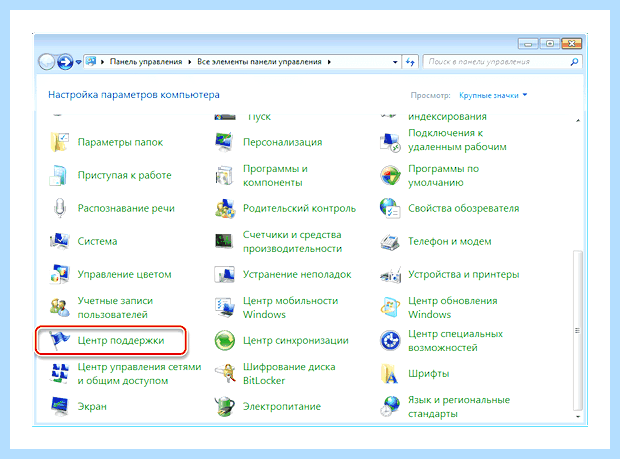Click the Родительский контроль icon
620x459 pixels.
coord(224,208)
